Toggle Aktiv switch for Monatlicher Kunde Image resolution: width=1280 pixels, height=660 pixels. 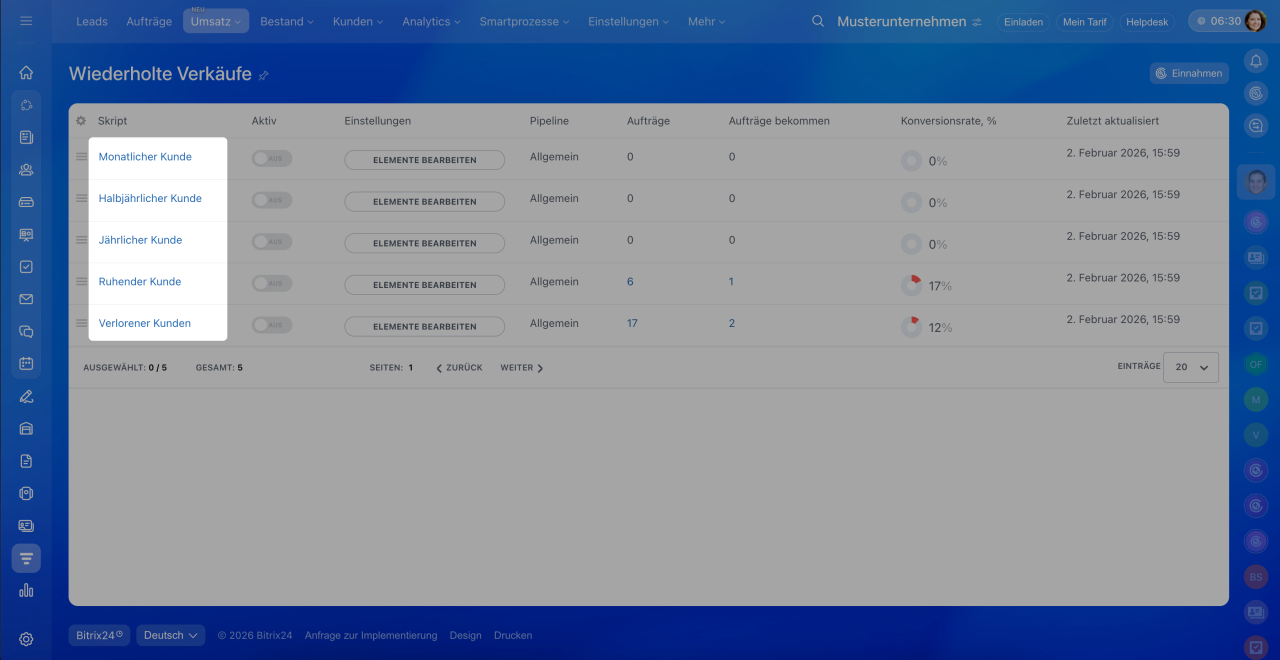click(271, 159)
